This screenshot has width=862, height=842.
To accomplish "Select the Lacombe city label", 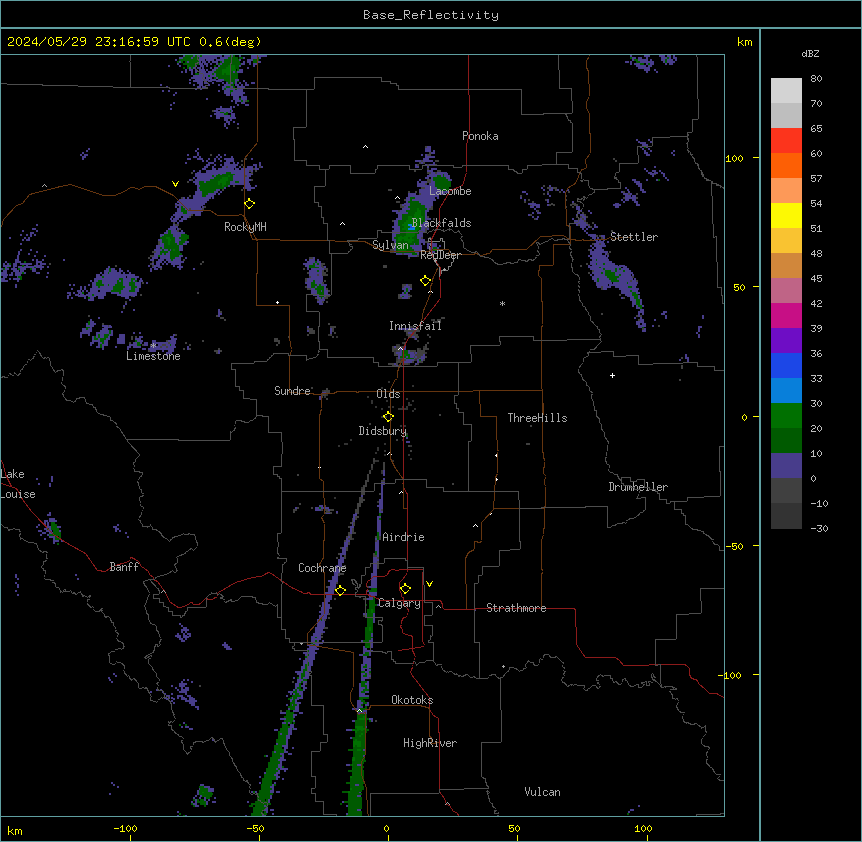I will (x=450, y=191).
